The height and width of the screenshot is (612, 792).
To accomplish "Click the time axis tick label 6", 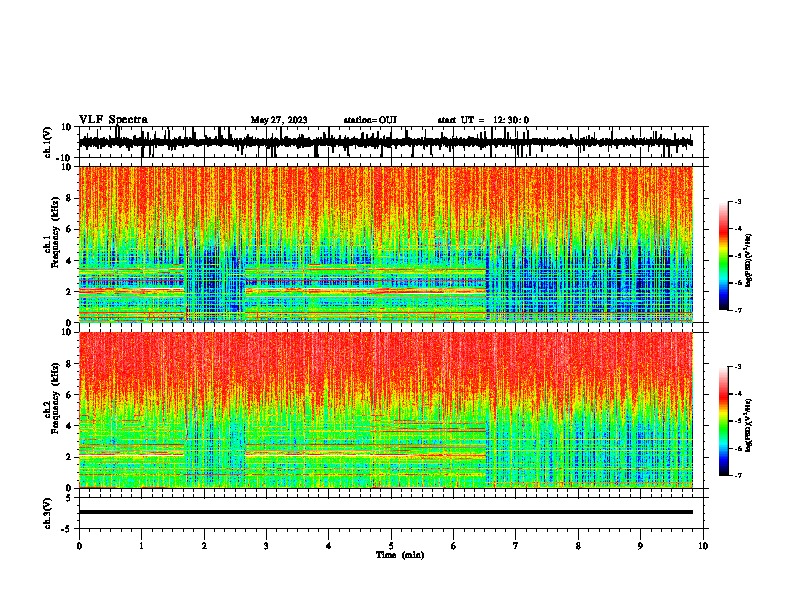I will (454, 546).
